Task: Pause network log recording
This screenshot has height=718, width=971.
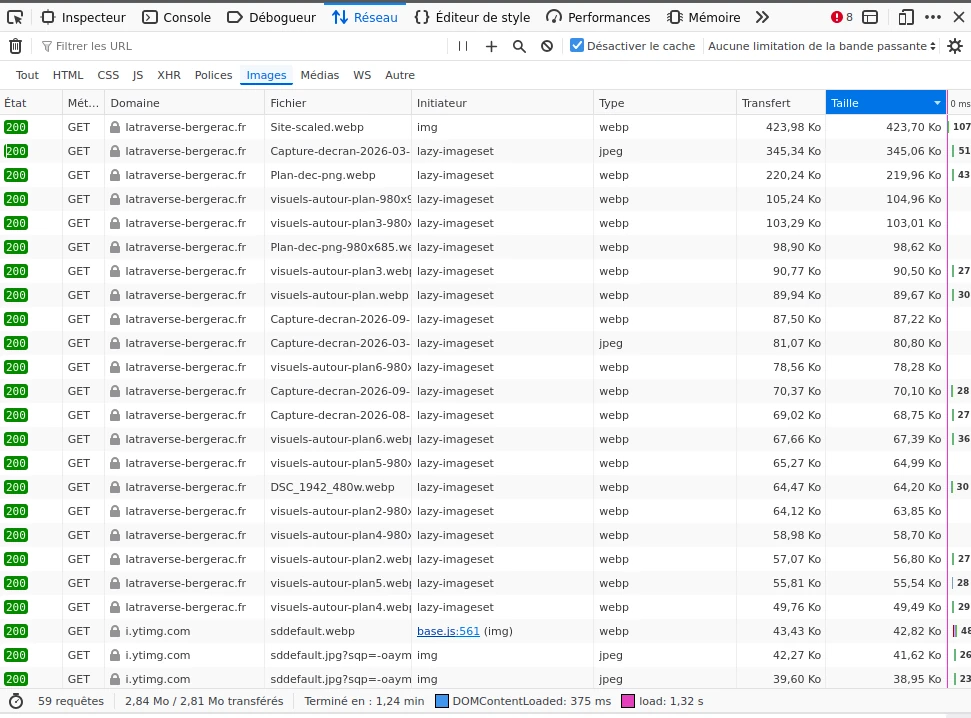Action: pos(463,46)
